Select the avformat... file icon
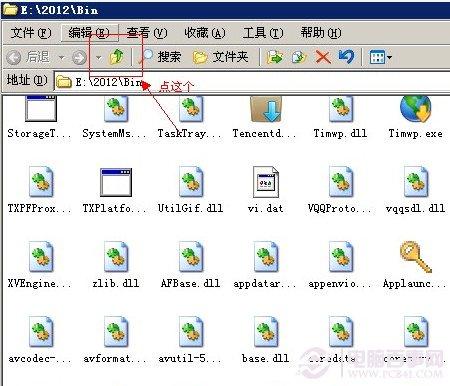This screenshot has height=386, width=450. click(x=116, y=332)
